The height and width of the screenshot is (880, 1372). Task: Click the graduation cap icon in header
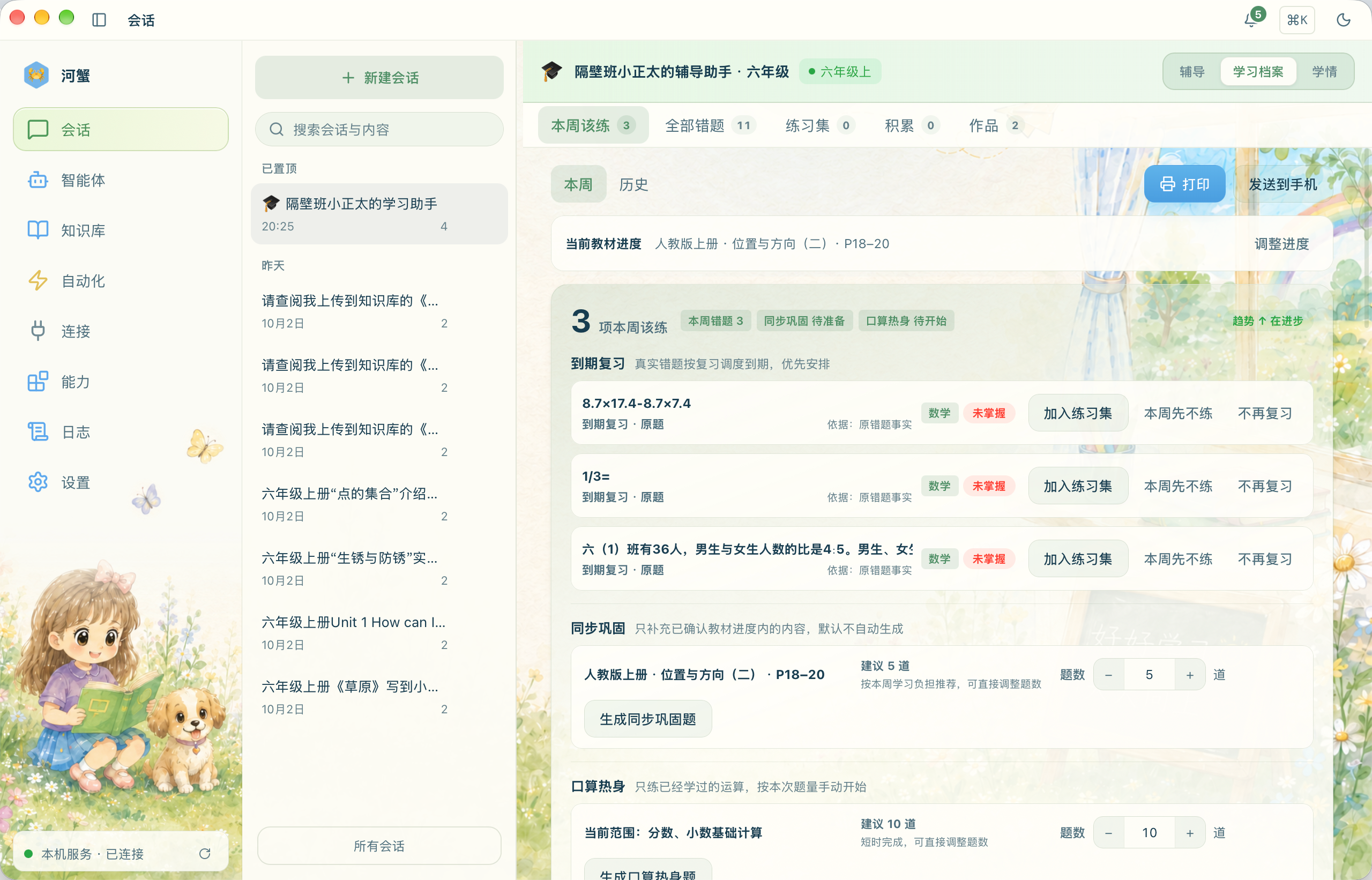point(551,71)
